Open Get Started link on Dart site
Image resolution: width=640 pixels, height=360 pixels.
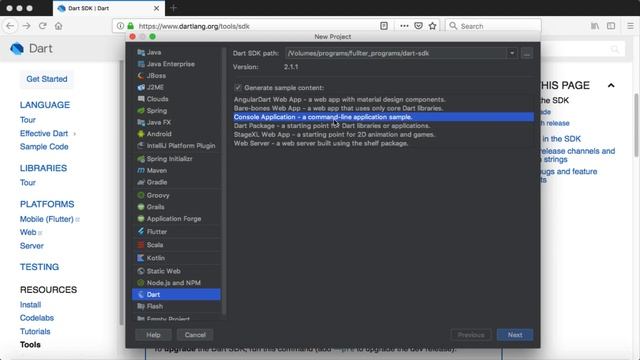(47, 79)
